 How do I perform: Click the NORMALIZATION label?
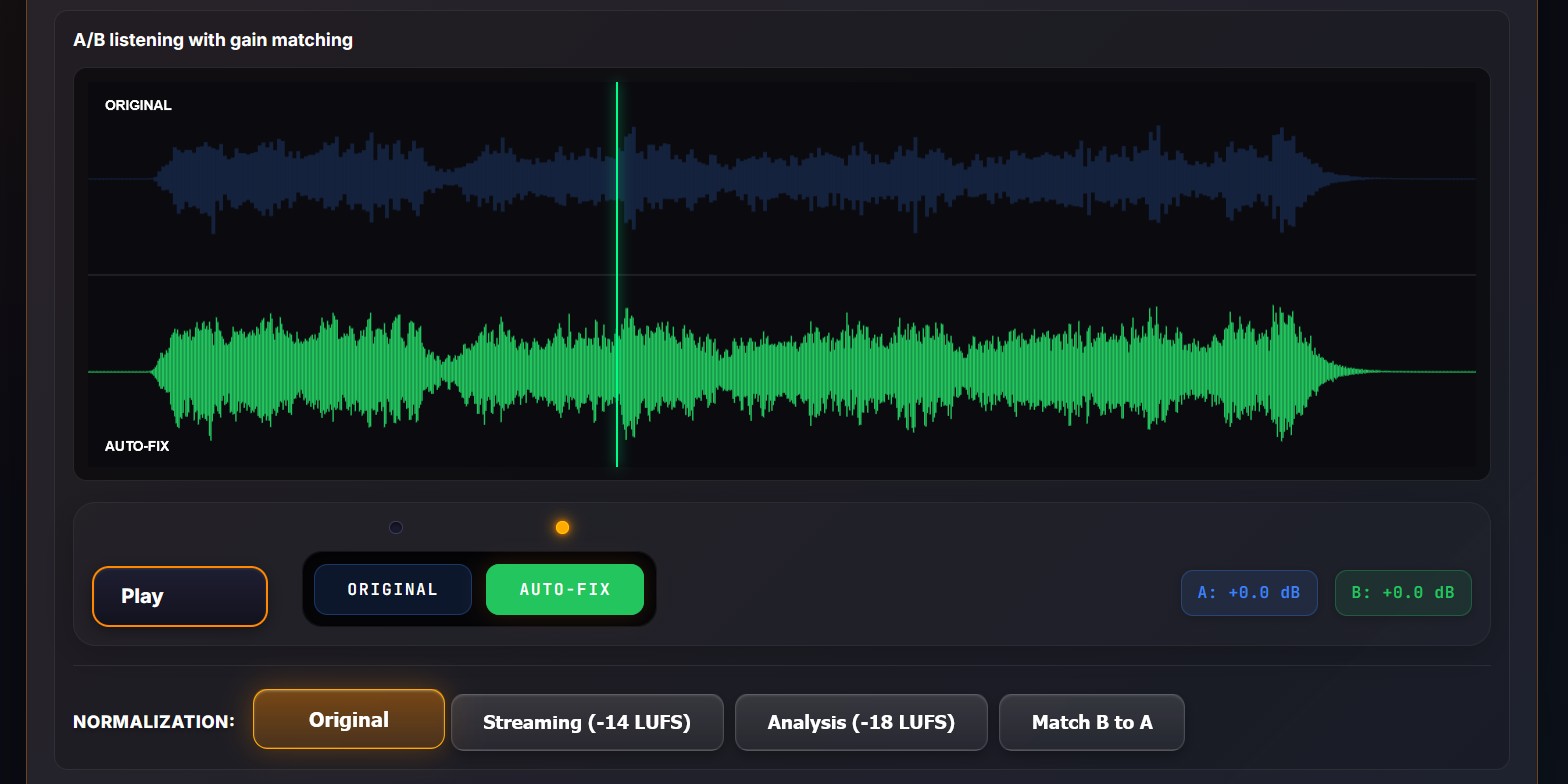coord(154,721)
